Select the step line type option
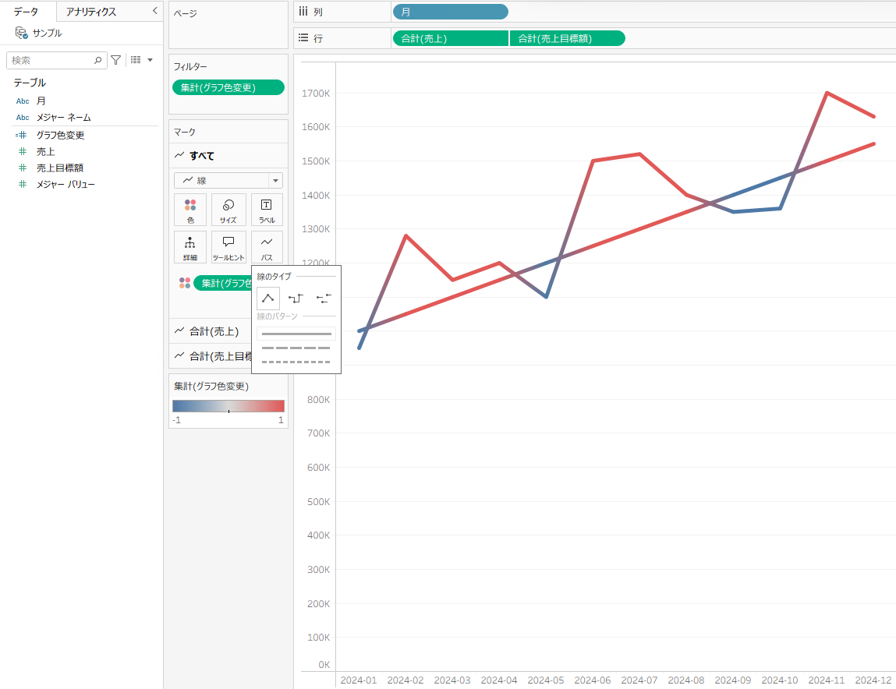 click(x=295, y=298)
